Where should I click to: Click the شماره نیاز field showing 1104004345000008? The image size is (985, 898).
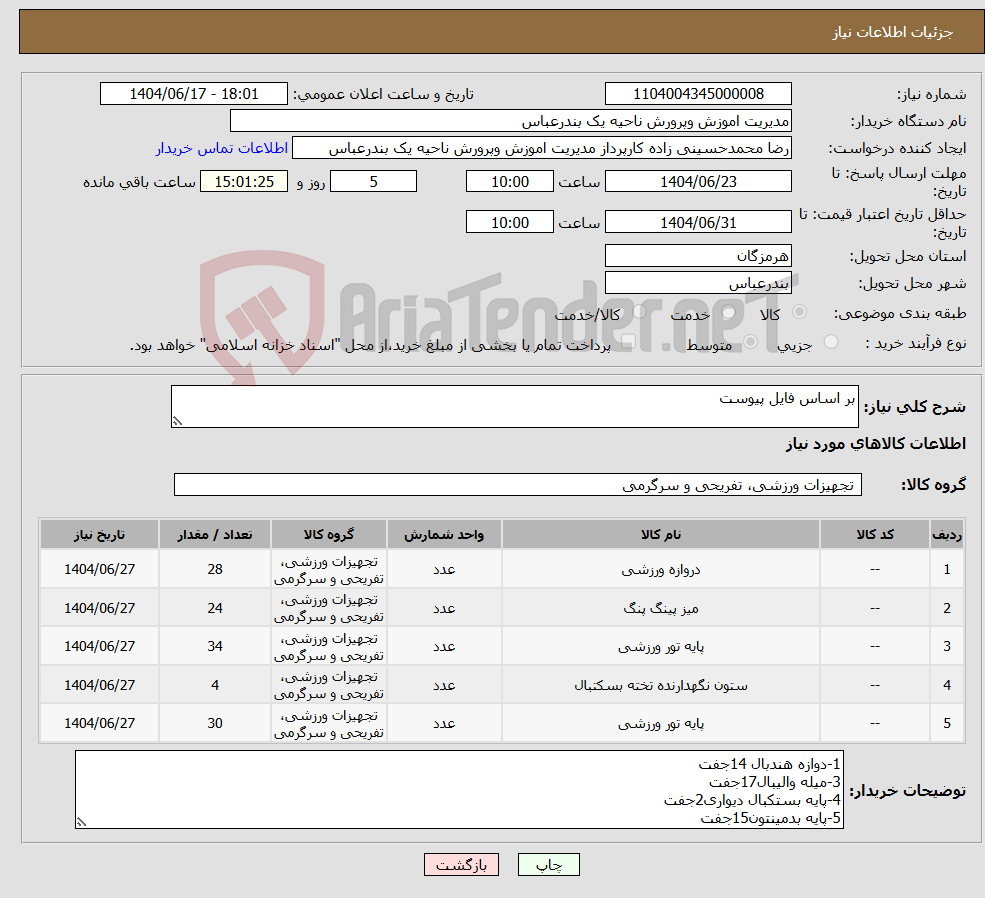point(698,93)
